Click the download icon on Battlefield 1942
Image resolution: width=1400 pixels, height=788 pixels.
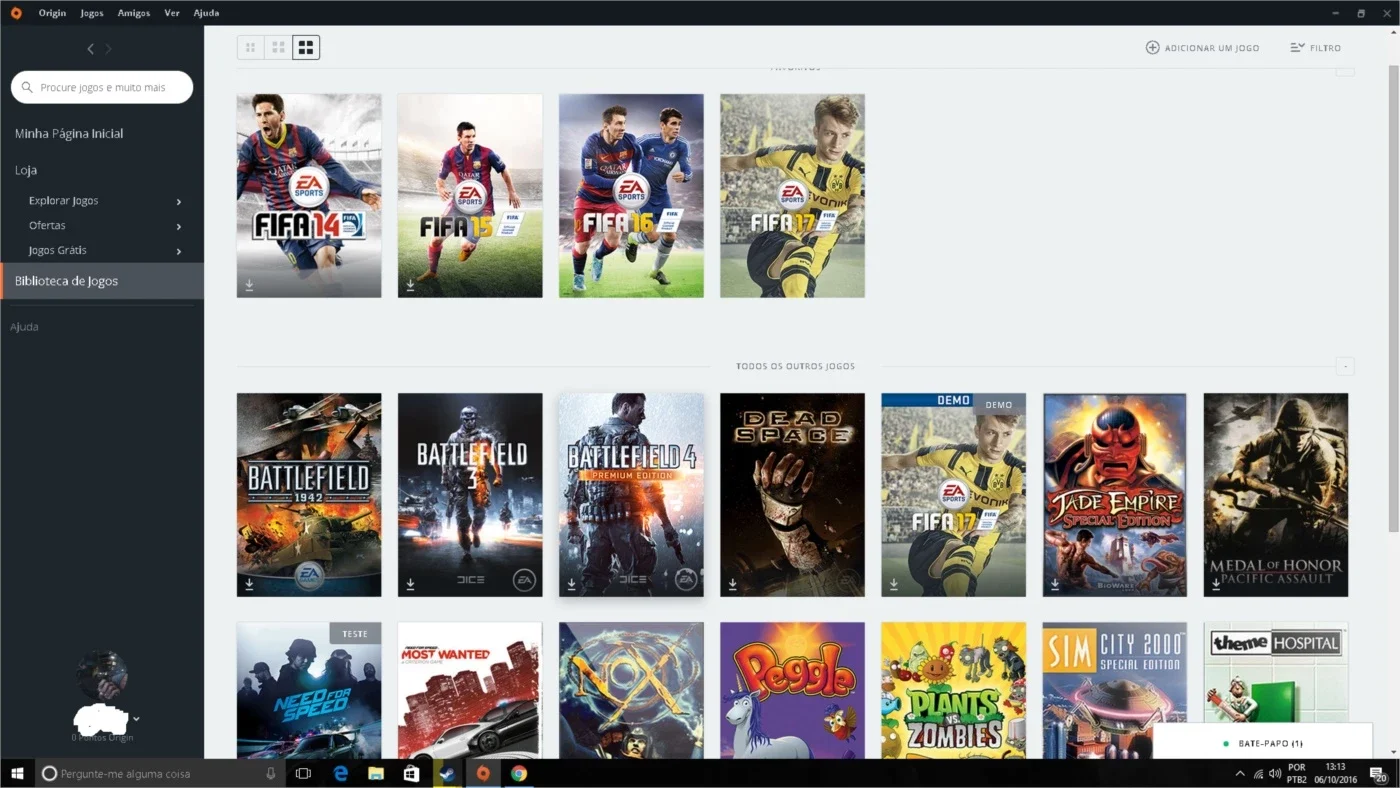tap(249, 584)
